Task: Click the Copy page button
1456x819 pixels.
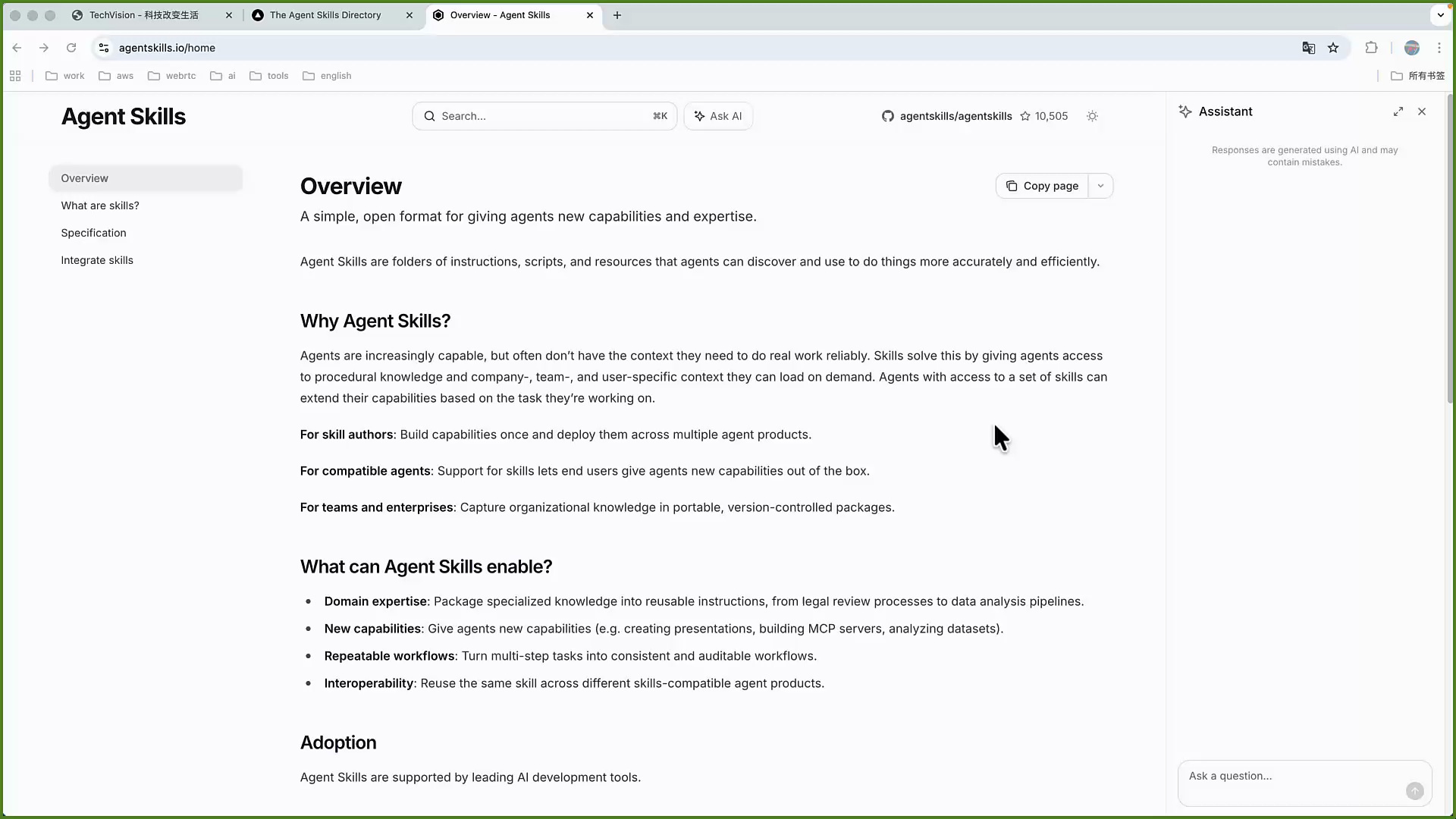Action: coord(1042,186)
